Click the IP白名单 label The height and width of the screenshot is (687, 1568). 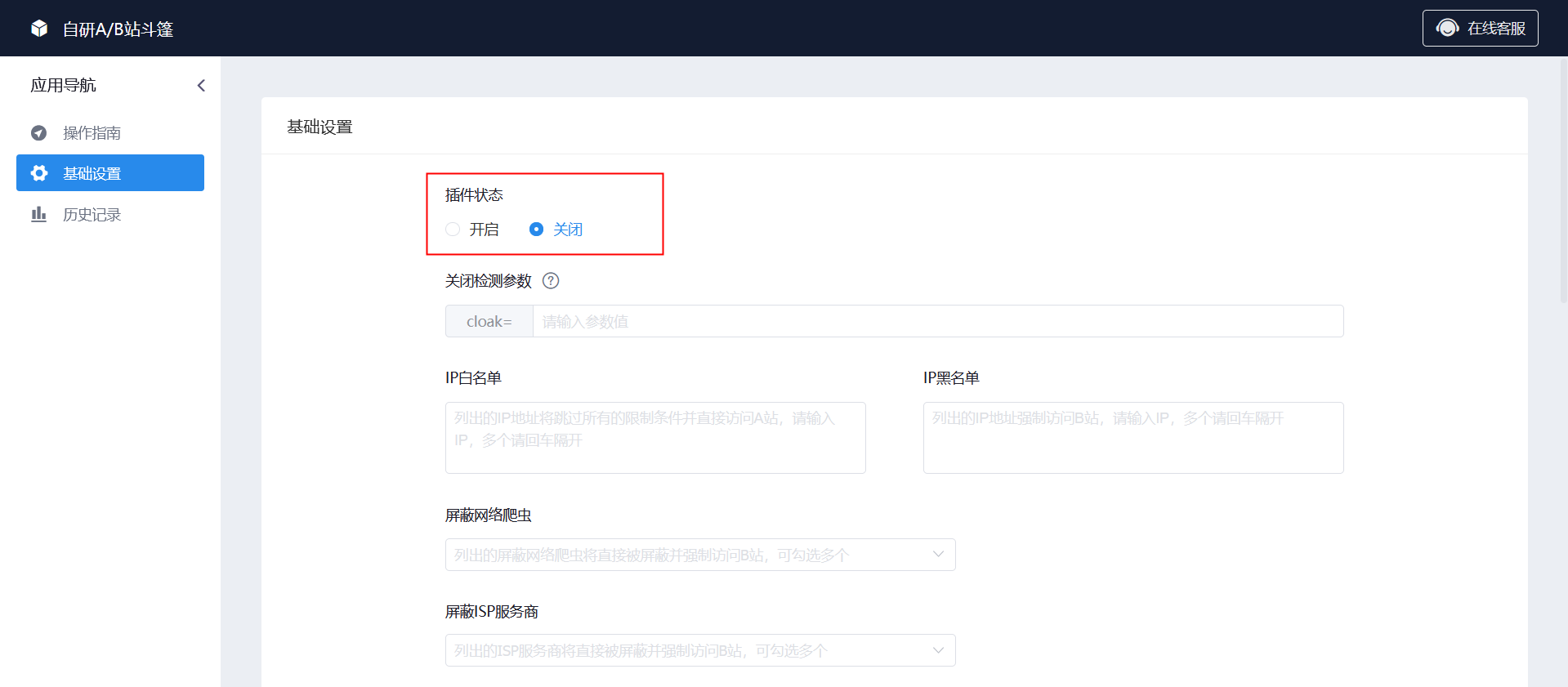tap(473, 378)
